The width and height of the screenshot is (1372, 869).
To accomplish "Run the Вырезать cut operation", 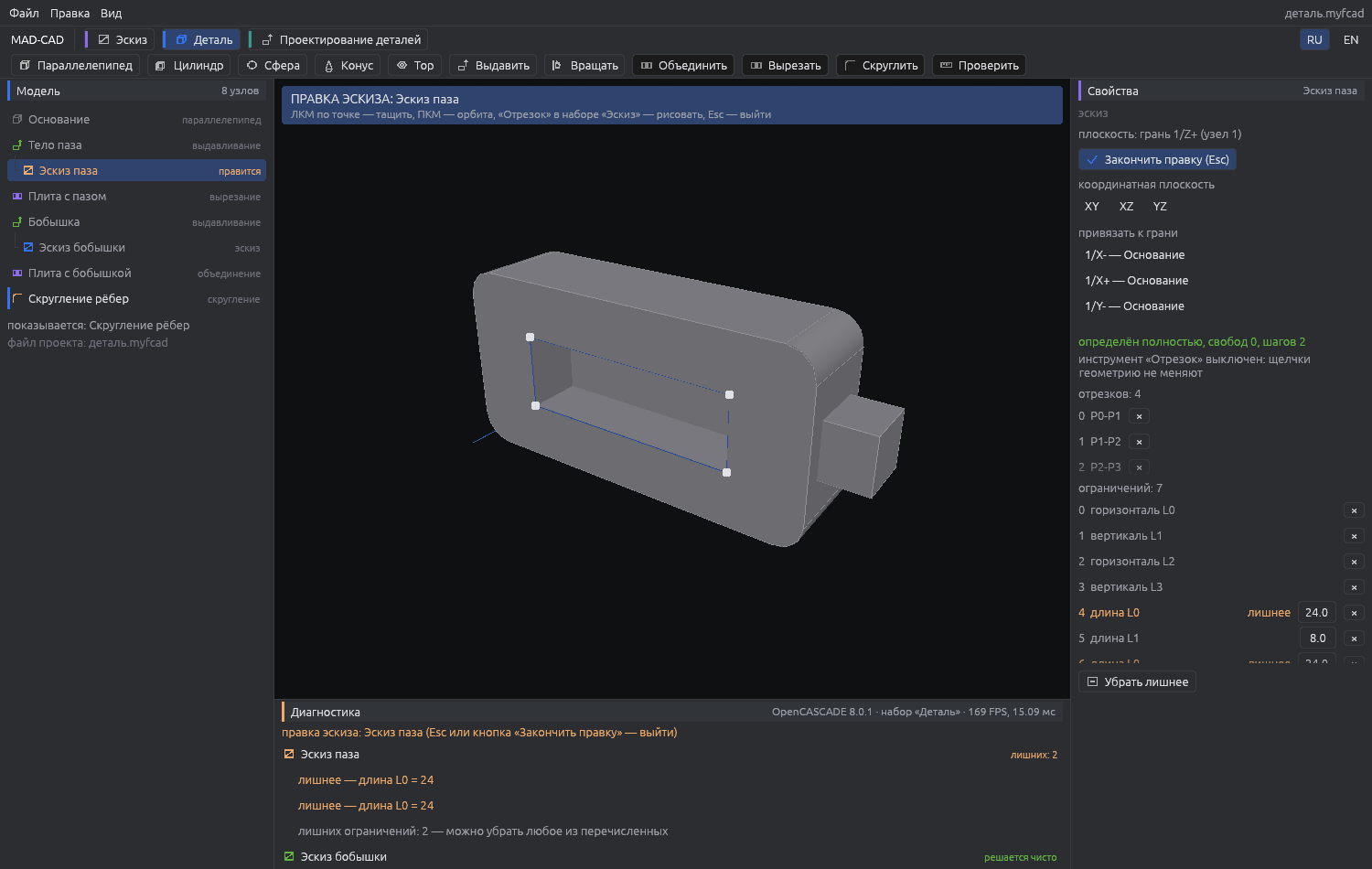I will click(x=786, y=66).
